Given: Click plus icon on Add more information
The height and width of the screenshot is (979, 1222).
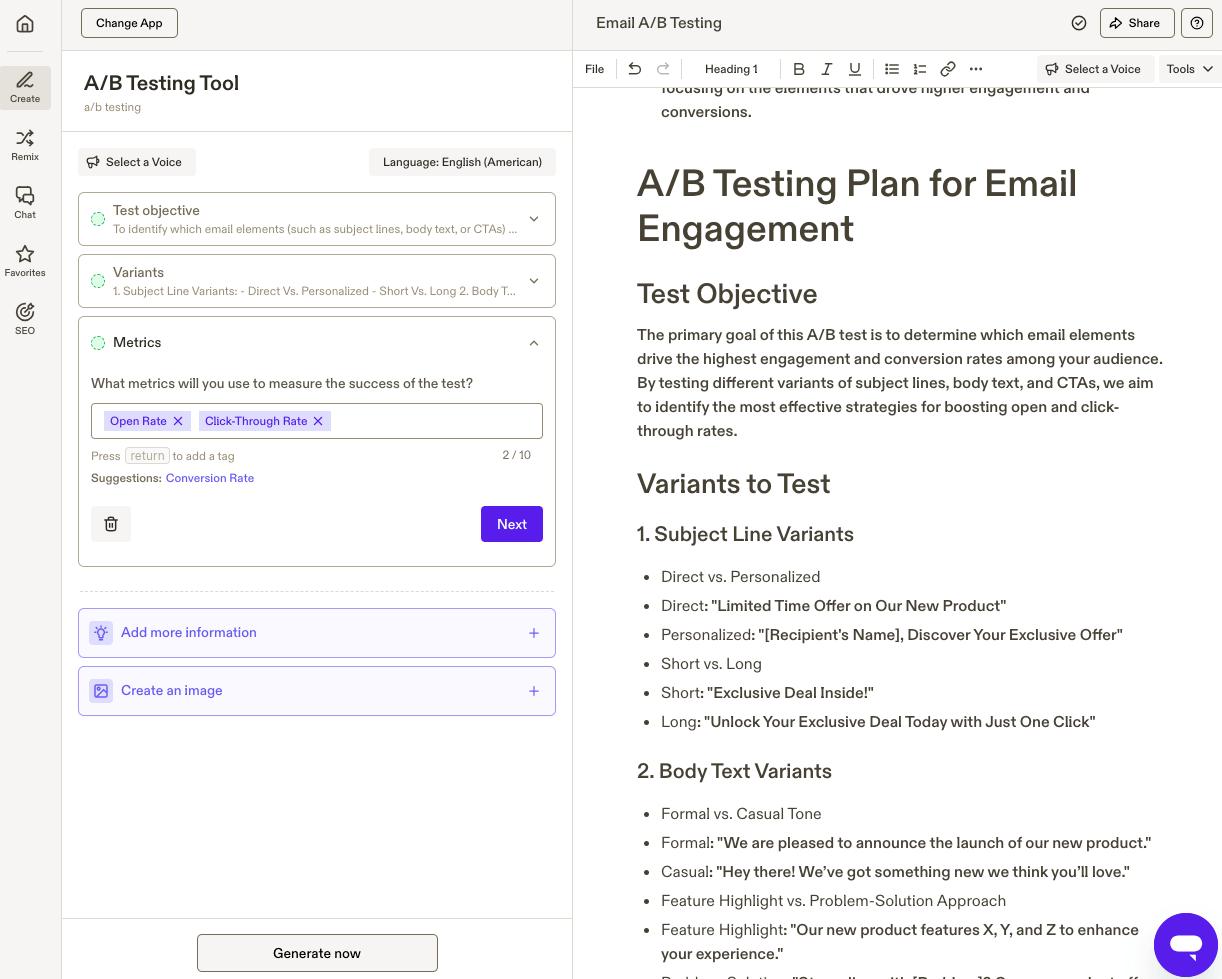Looking at the screenshot, I should (x=534, y=633).
